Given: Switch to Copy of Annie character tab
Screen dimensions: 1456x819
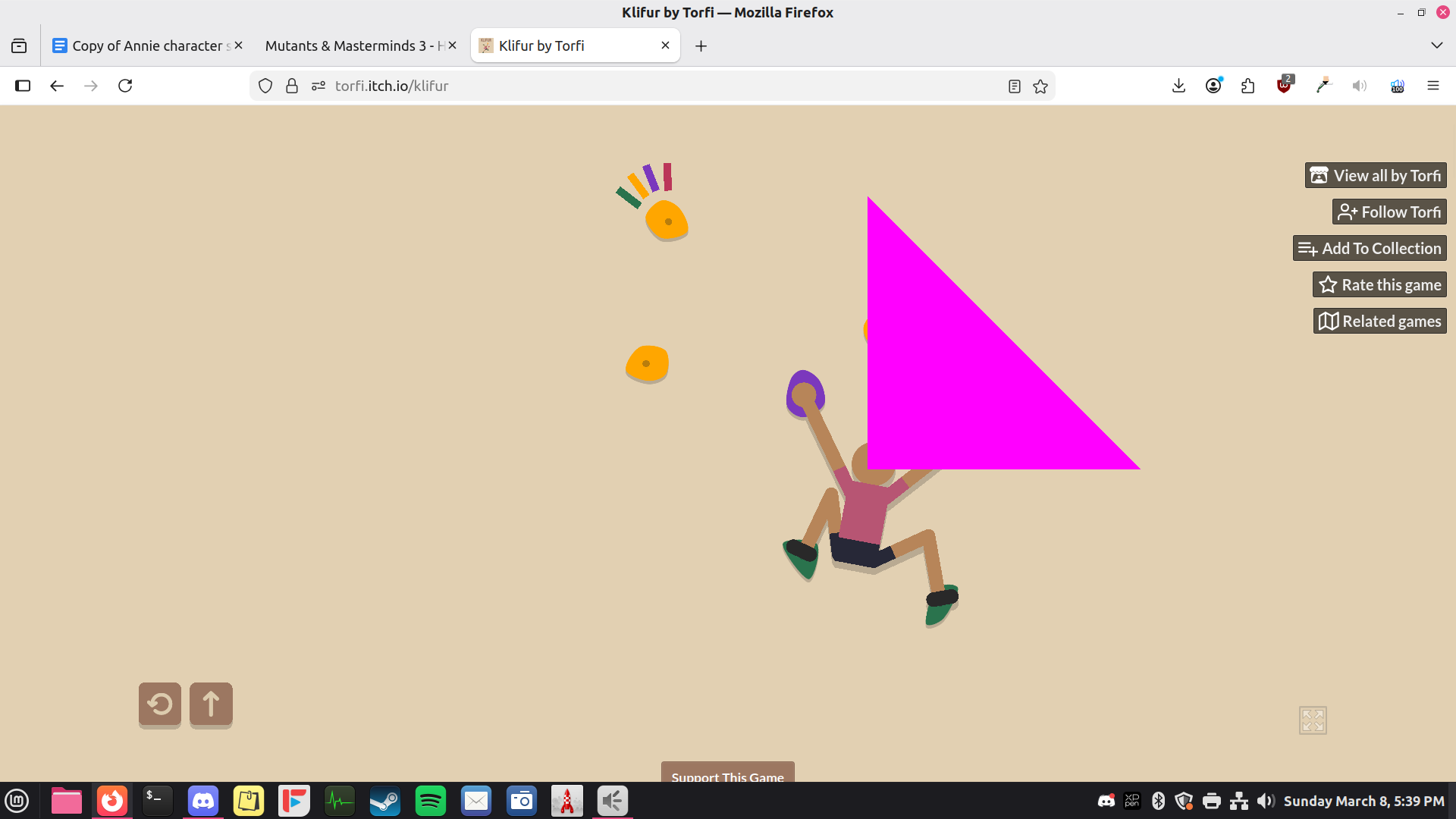Looking at the screenshot, I should click(x=144, y=45).
